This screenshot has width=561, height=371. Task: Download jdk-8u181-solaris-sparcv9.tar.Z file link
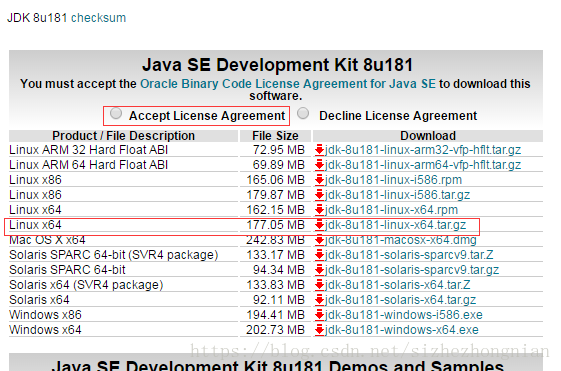pos(409,255)
